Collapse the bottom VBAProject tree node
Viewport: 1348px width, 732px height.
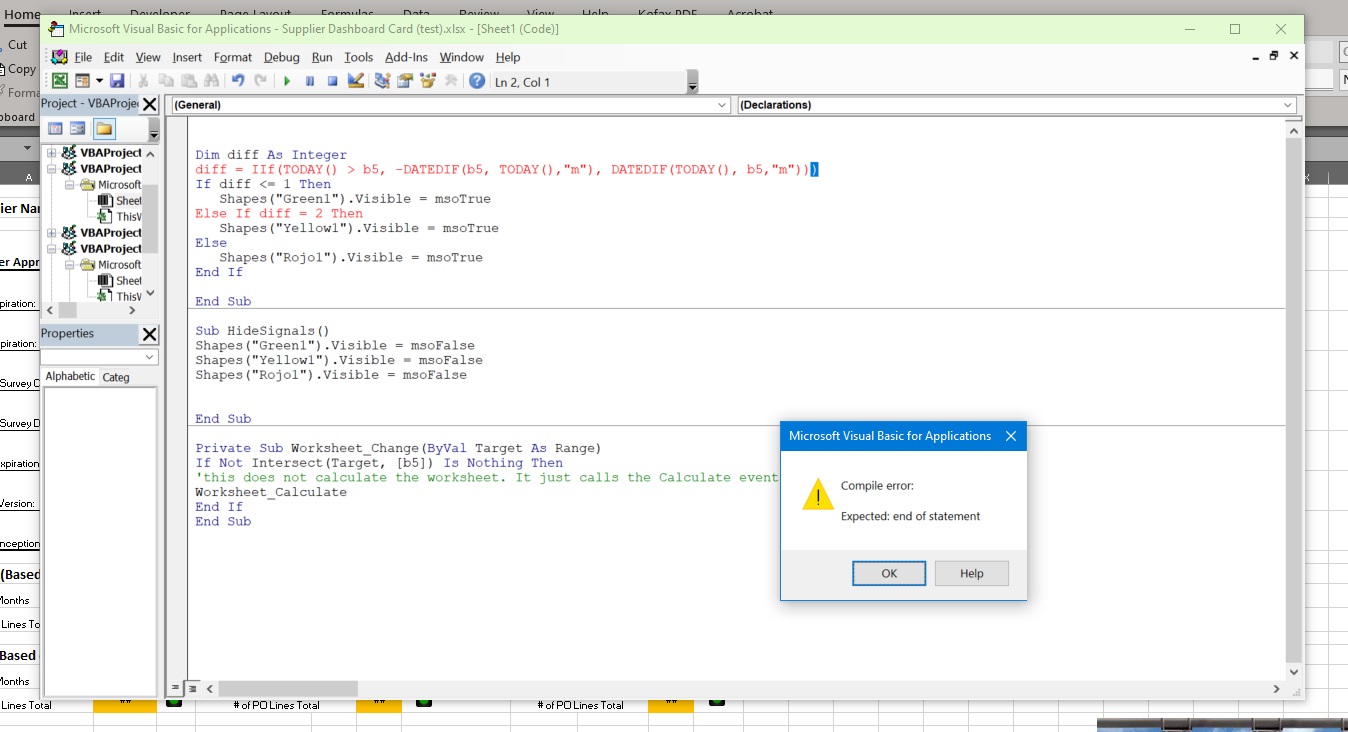[x=52, y=249]
